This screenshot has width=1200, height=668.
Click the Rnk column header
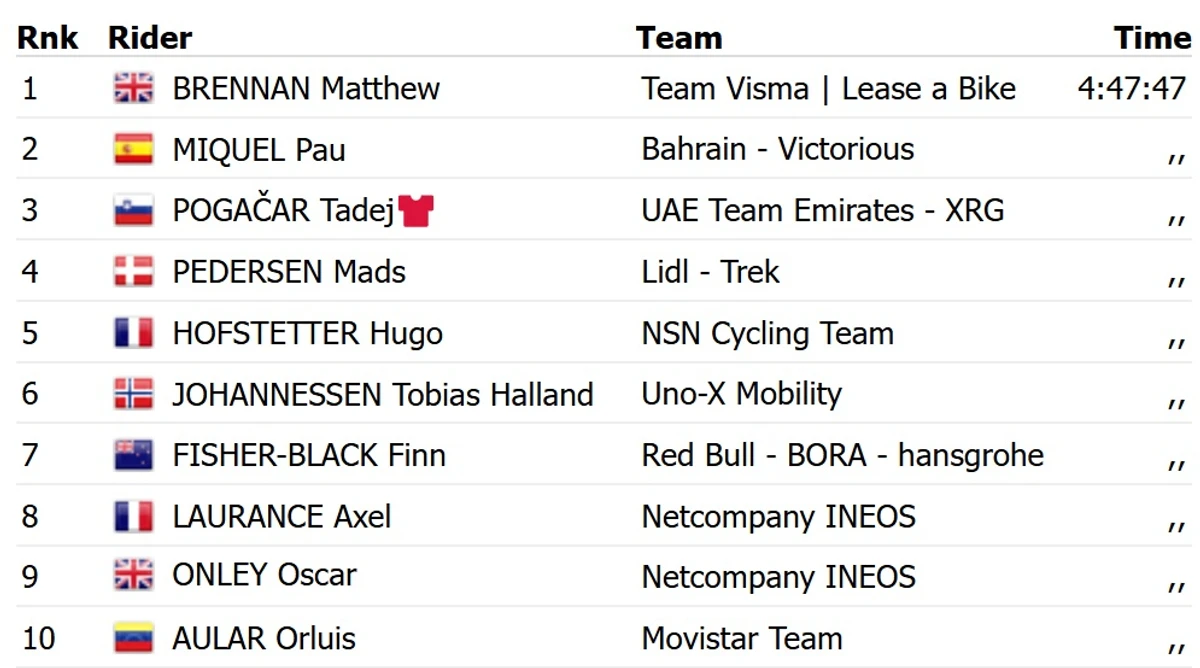point(47,38)
